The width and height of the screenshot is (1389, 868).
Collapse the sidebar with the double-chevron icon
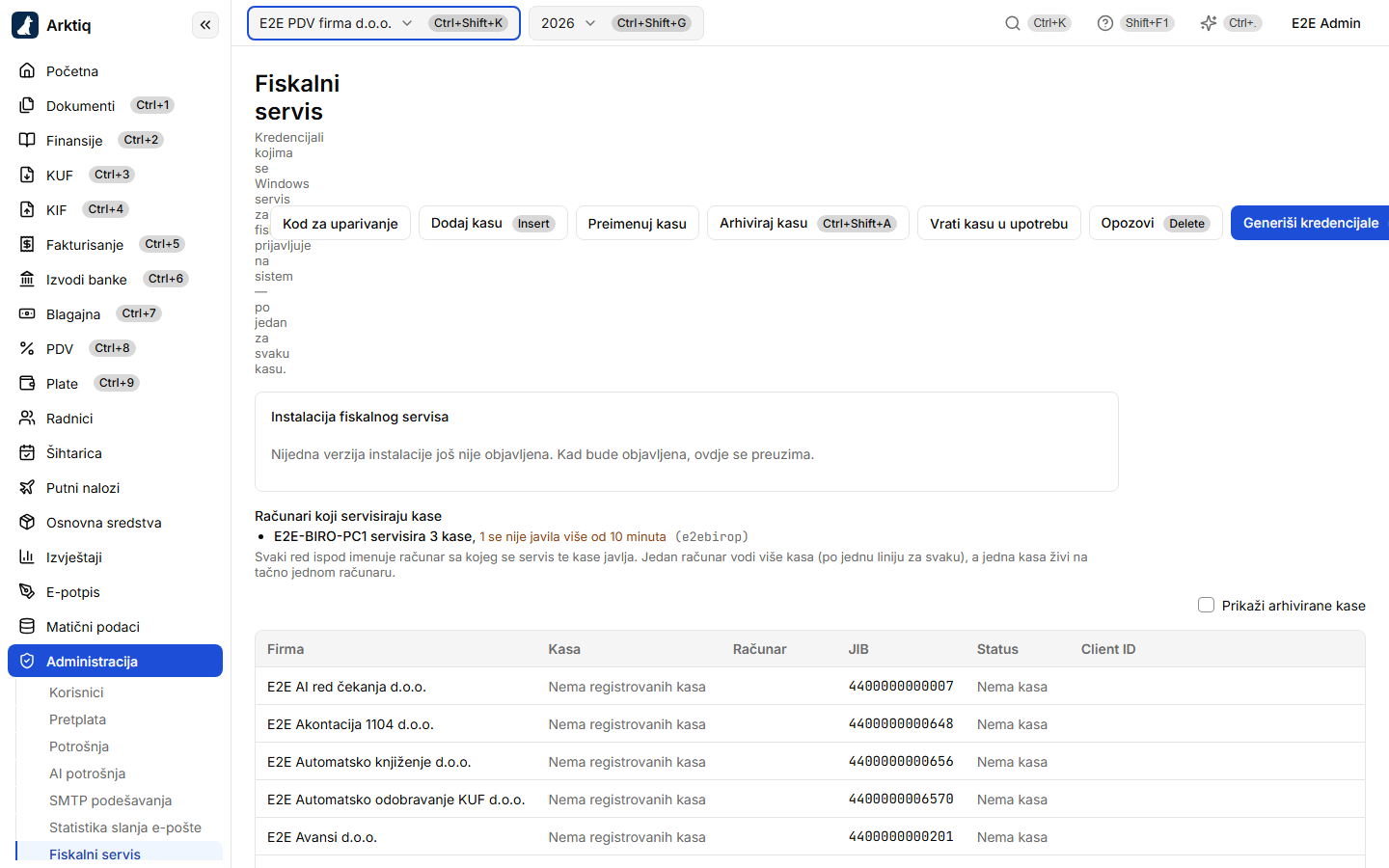205,25
